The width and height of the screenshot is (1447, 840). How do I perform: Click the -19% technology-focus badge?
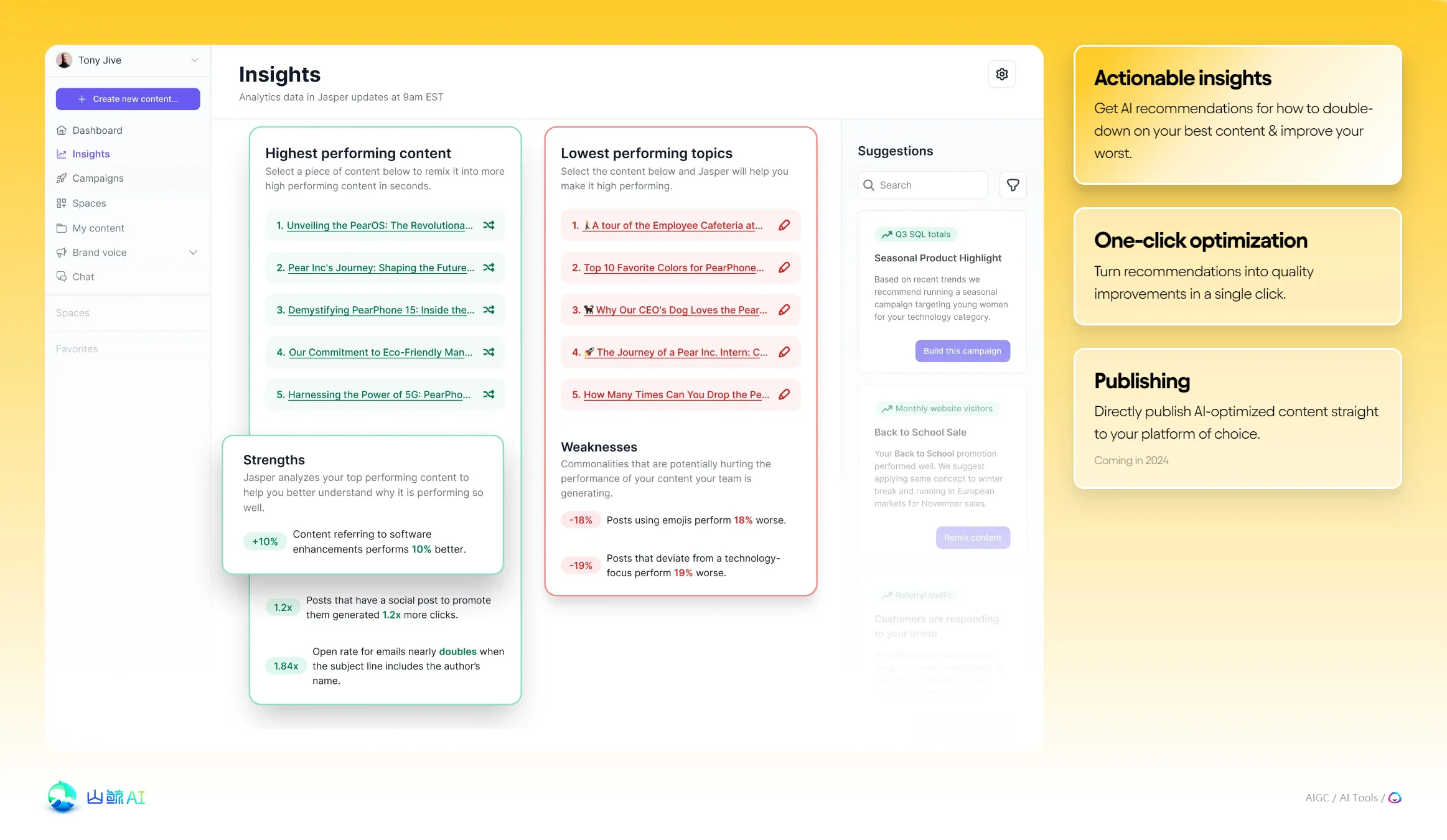[581, 566]
